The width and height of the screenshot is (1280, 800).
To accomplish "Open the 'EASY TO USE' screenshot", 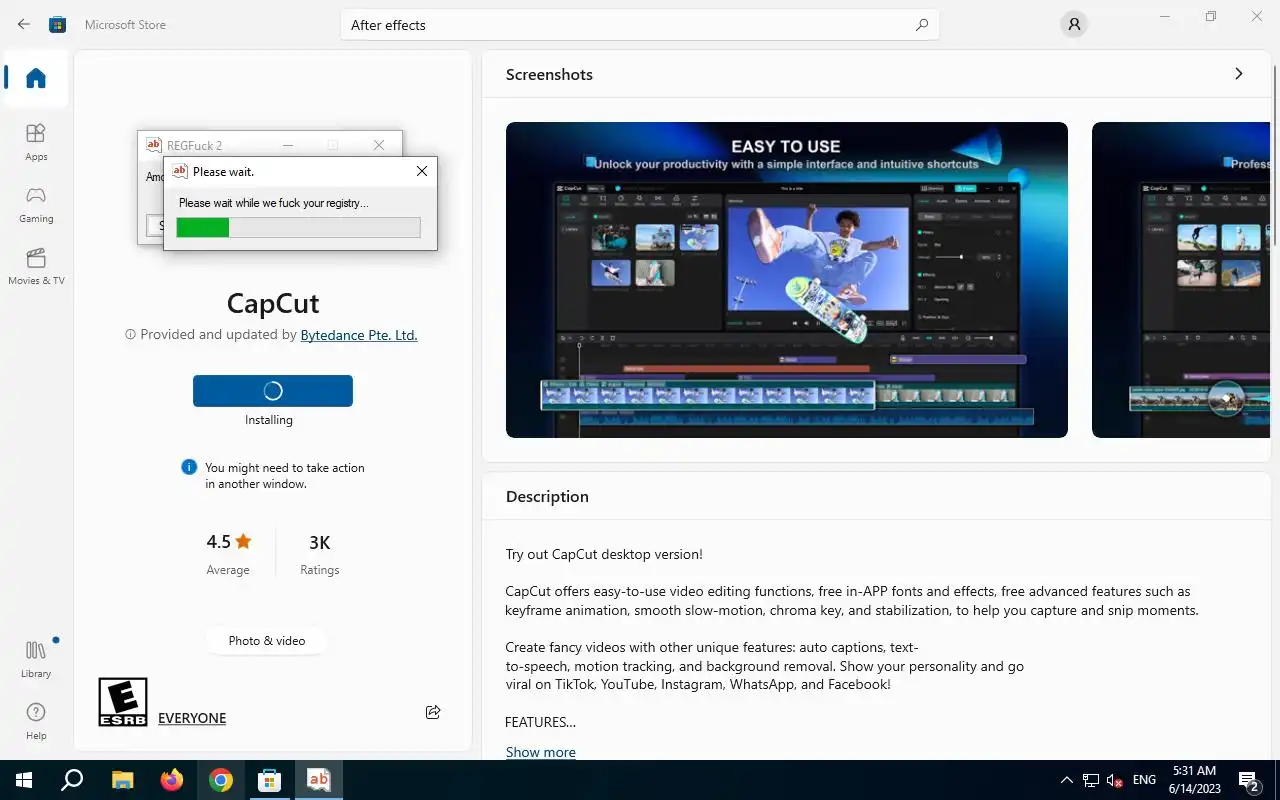I will tap(787, 280).
